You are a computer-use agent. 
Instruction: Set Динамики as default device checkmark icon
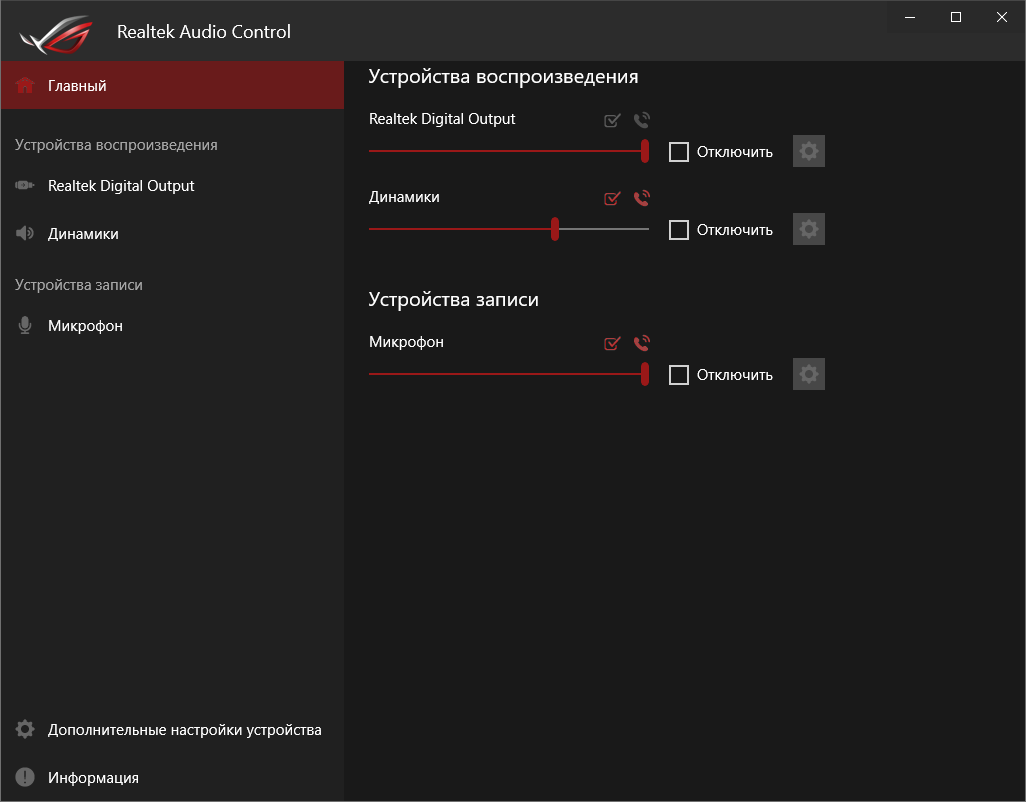613,198
